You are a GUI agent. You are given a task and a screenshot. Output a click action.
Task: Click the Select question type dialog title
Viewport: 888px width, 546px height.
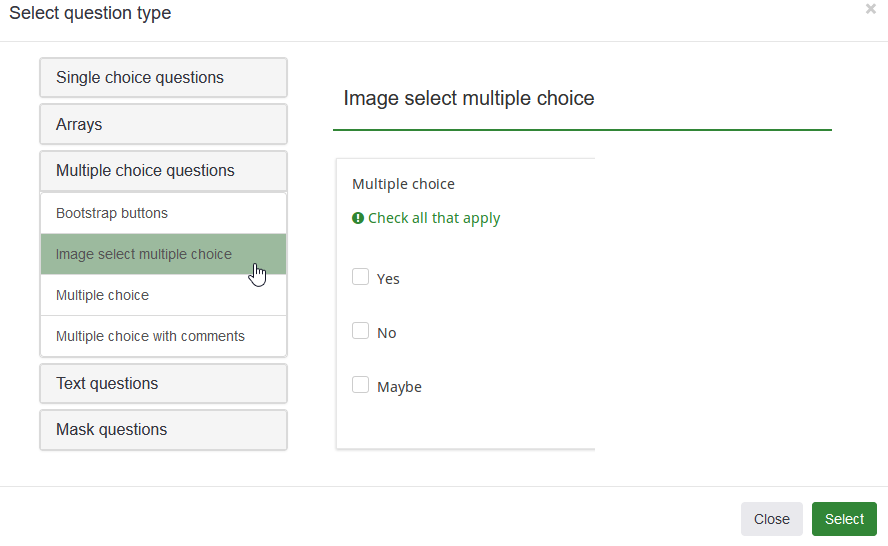pos(90,13)
